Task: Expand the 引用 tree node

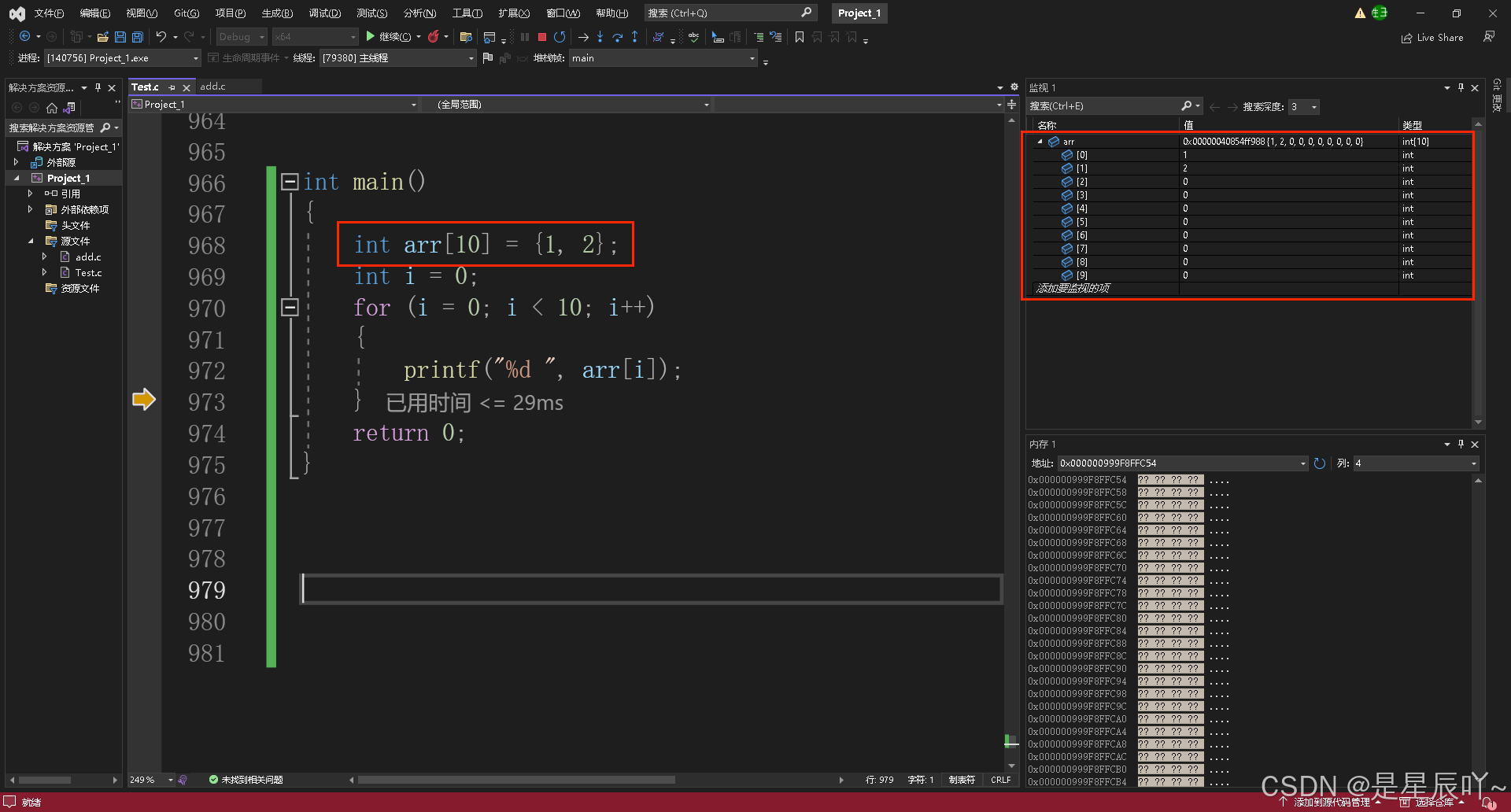Action: (x=30, y=194)
